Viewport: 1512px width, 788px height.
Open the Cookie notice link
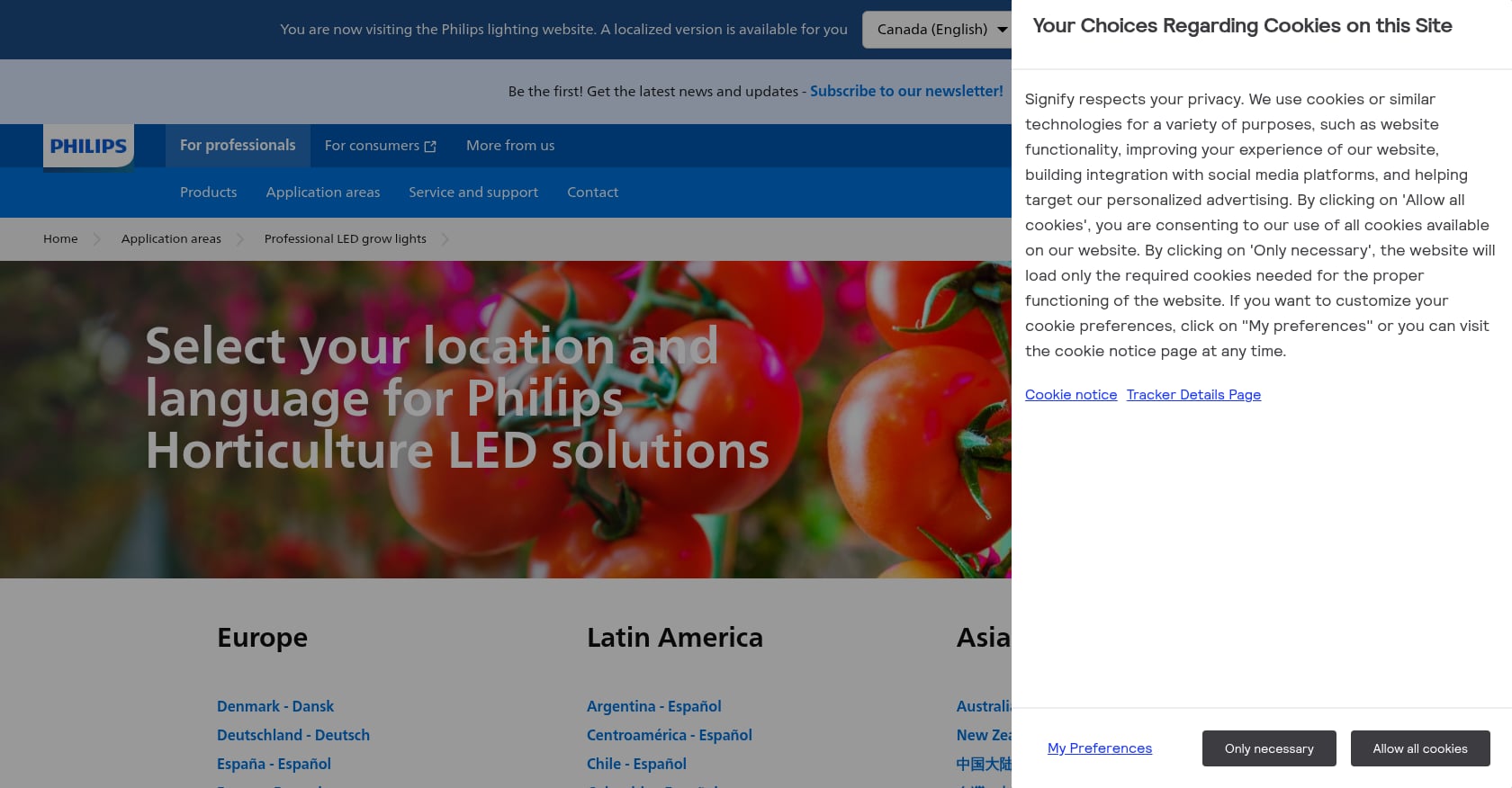click(x=1071, y=395)
